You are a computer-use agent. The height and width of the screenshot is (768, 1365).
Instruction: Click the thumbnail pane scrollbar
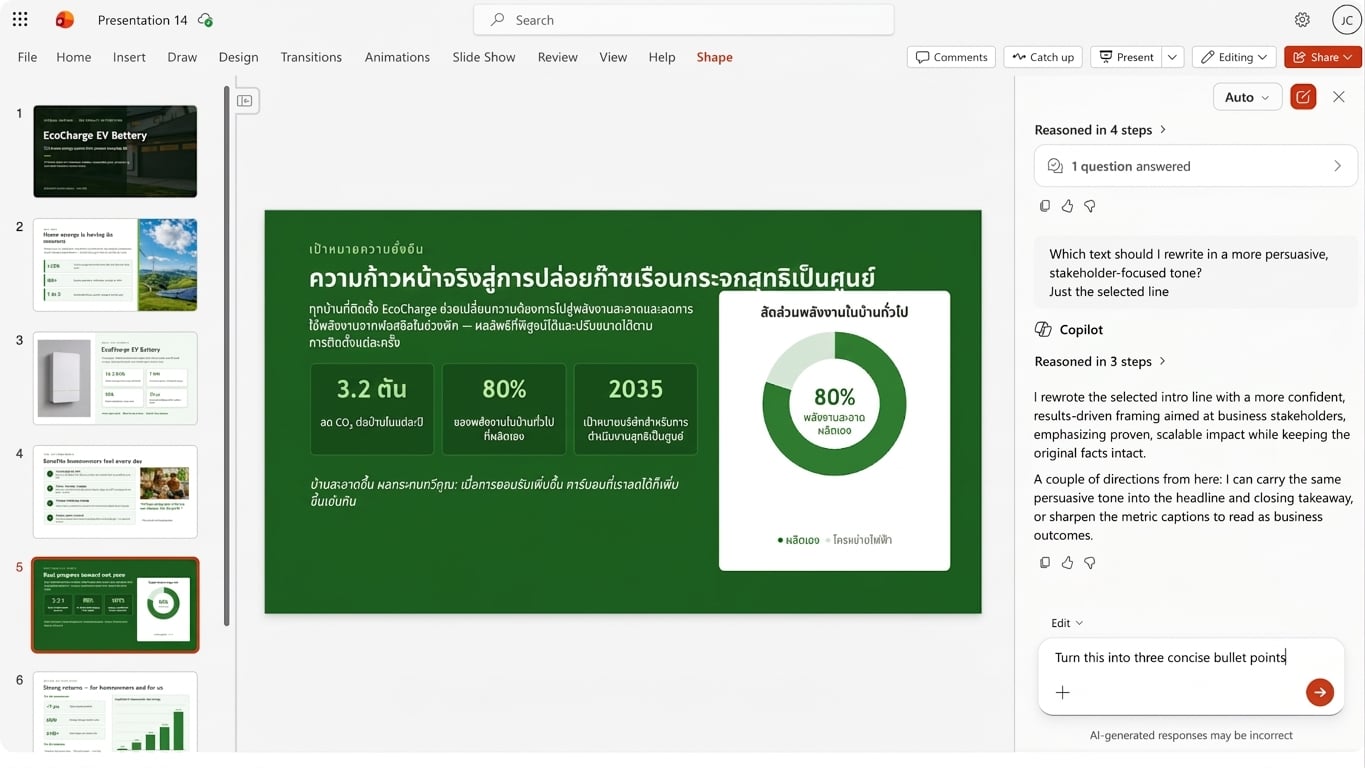tap(227, 355)
